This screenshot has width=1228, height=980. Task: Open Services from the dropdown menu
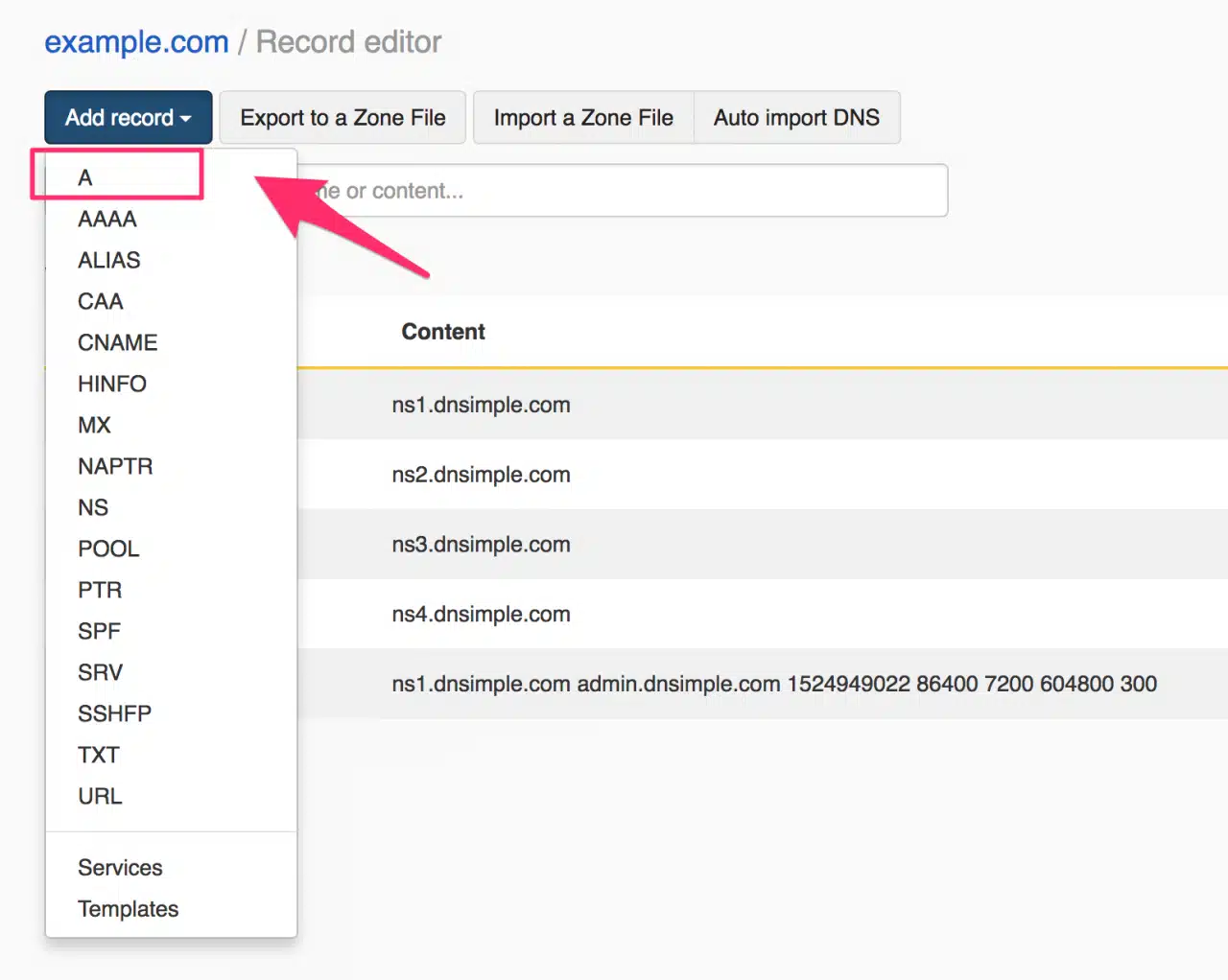point(171,868)
